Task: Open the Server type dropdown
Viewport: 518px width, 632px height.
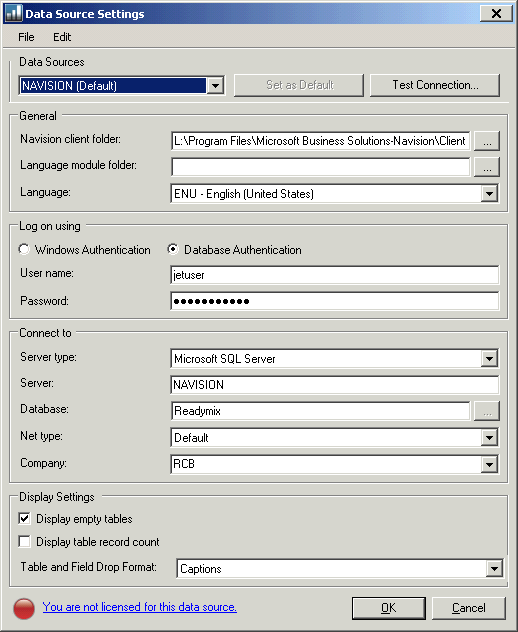Action: click(489, 358)
